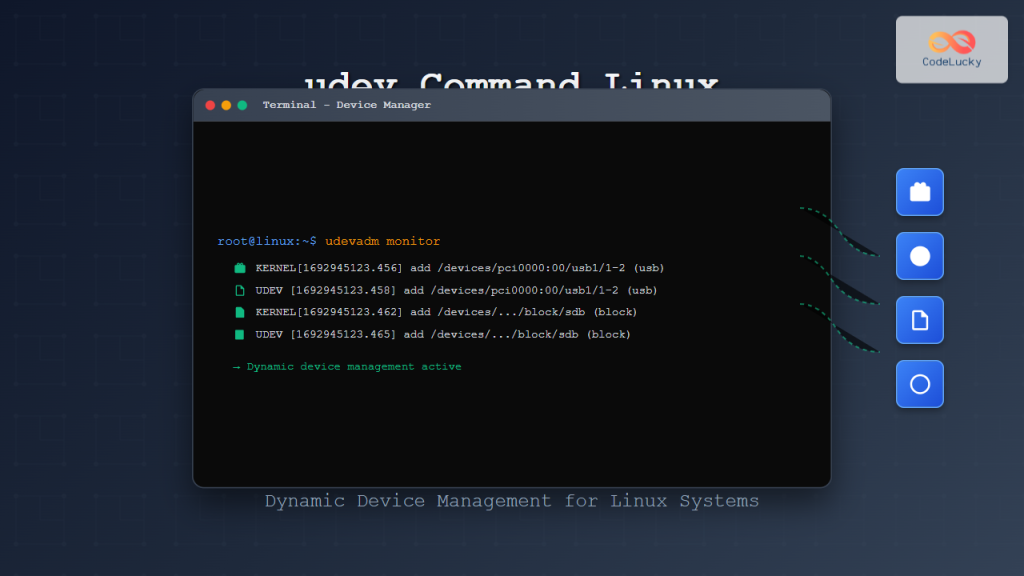1024x576 pixels.
Task: Select the square disk icon beside UDEV sdb event
Action: [x=237, y=334]
